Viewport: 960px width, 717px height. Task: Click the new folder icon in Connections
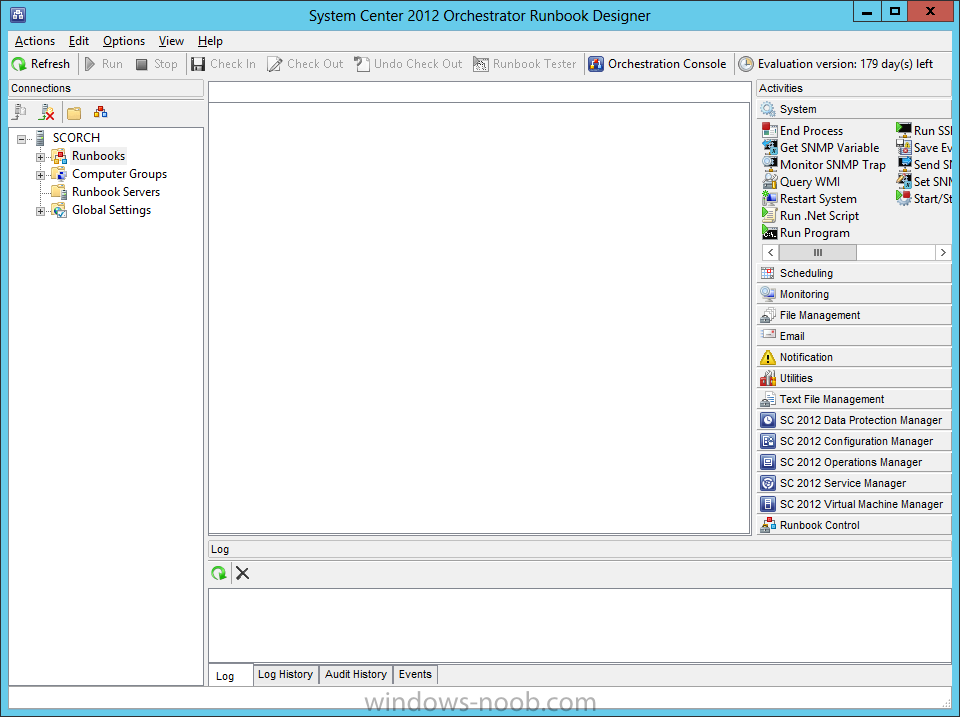click(x=74, y=113)
